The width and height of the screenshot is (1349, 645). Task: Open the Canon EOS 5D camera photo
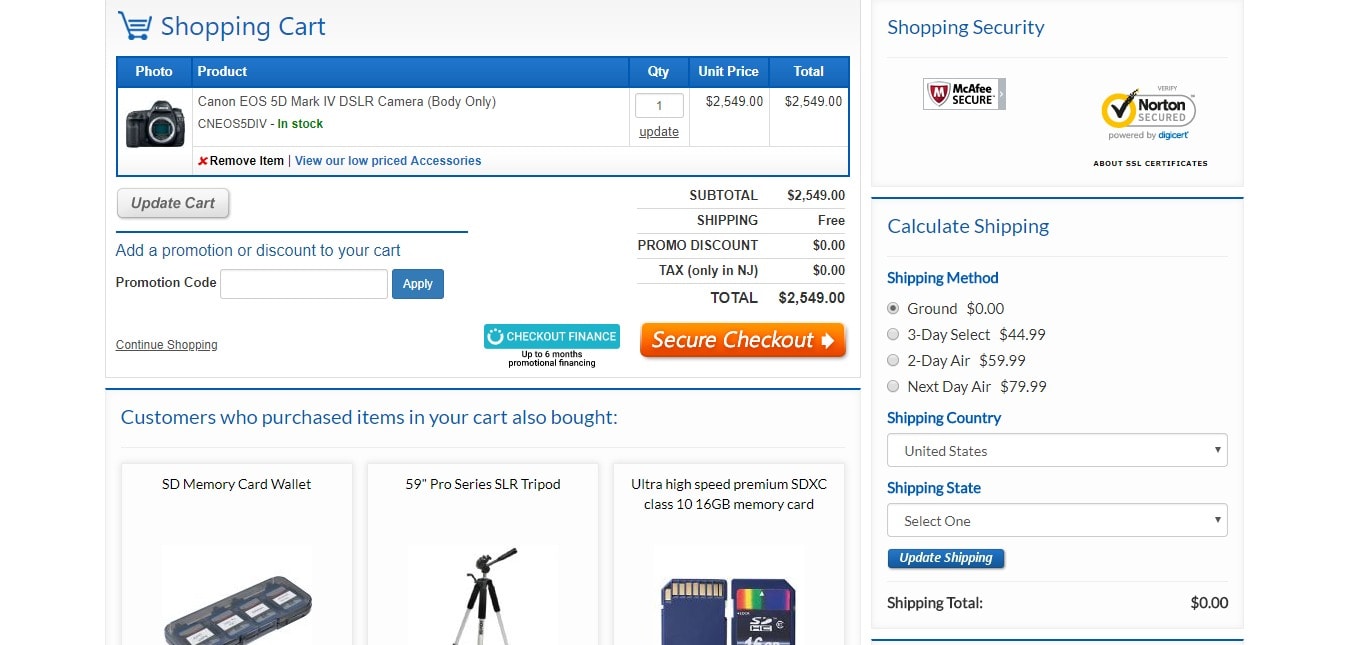(155, 124)
